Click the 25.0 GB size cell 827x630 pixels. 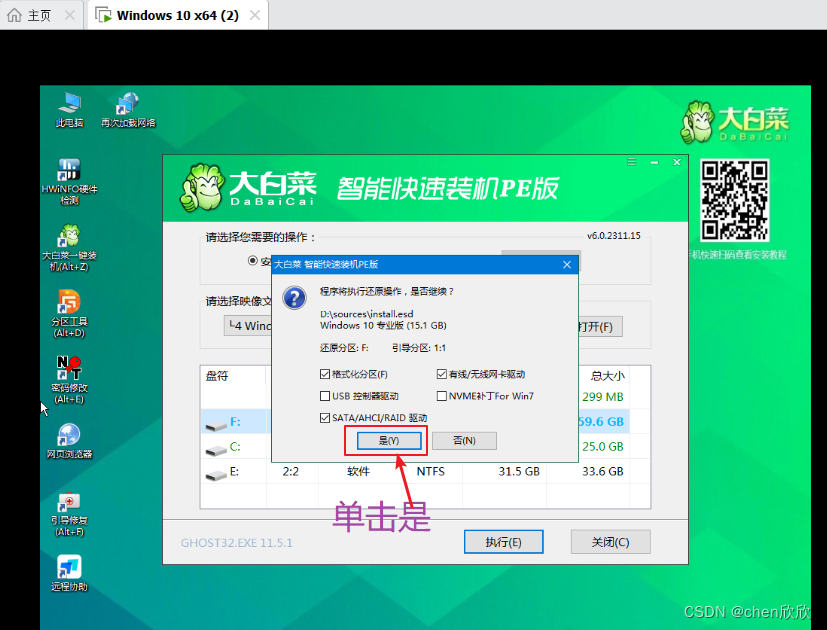click(603, 446)
